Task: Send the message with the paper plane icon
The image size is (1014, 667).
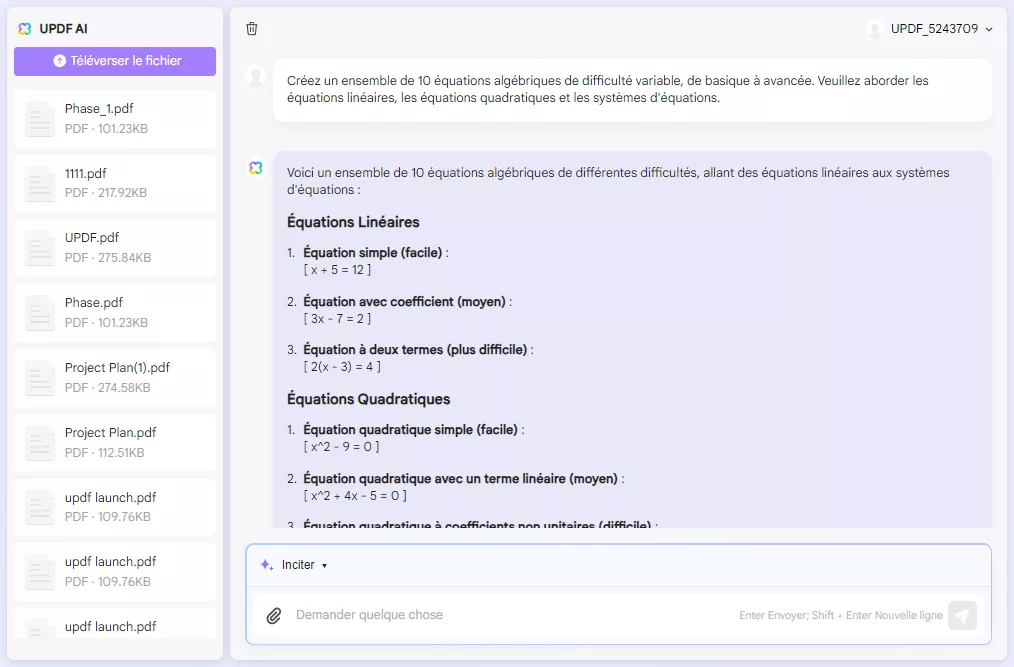Action: (962, 615)
